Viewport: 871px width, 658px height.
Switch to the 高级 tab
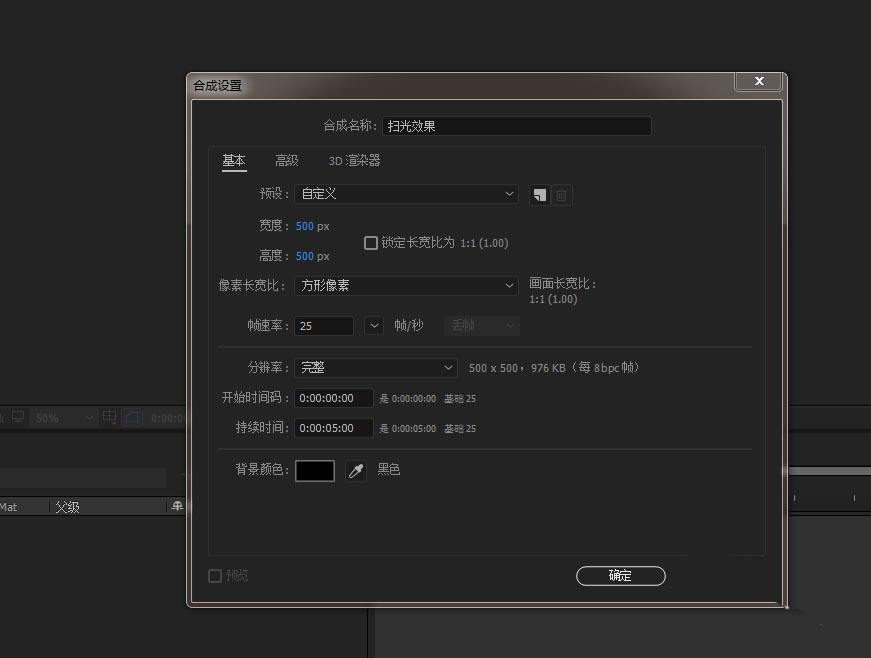(287, 160)
